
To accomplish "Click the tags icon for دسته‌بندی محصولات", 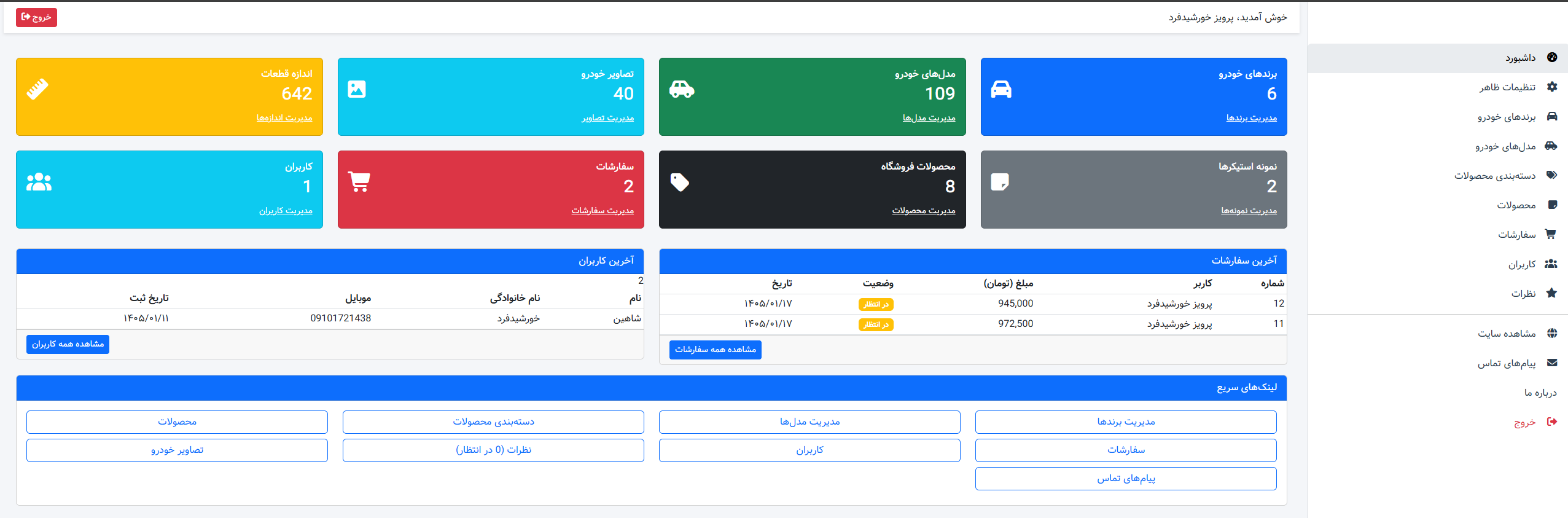I will (1552, 176).
